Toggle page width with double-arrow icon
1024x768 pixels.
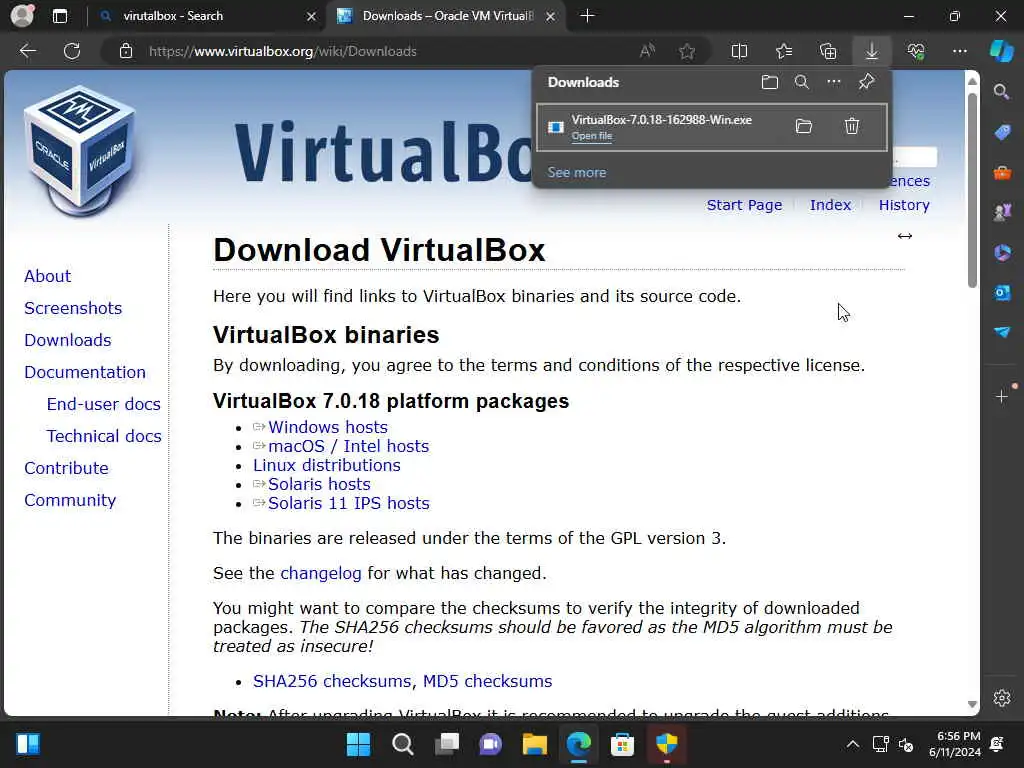[x=904, y=236]
